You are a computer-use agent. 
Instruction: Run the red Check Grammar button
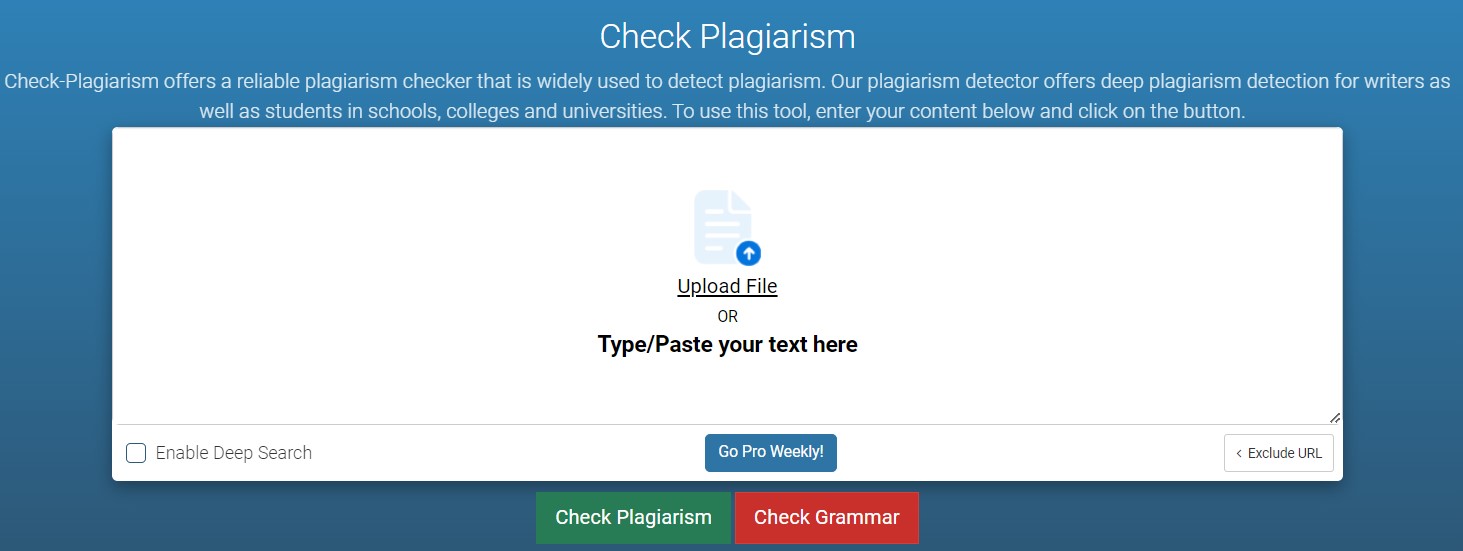(827, 518)
